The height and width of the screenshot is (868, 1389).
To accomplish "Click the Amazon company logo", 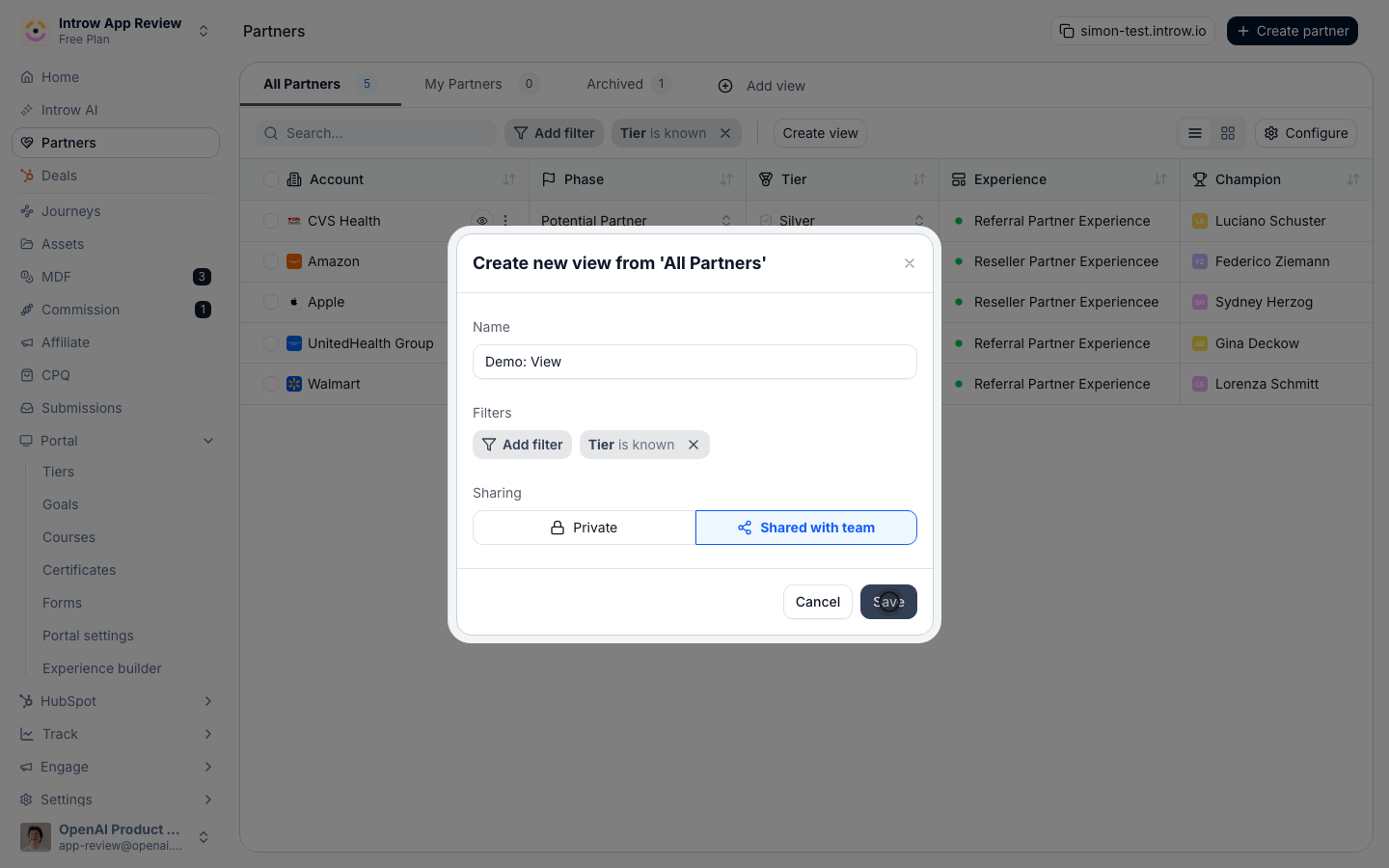I will 294,261.
